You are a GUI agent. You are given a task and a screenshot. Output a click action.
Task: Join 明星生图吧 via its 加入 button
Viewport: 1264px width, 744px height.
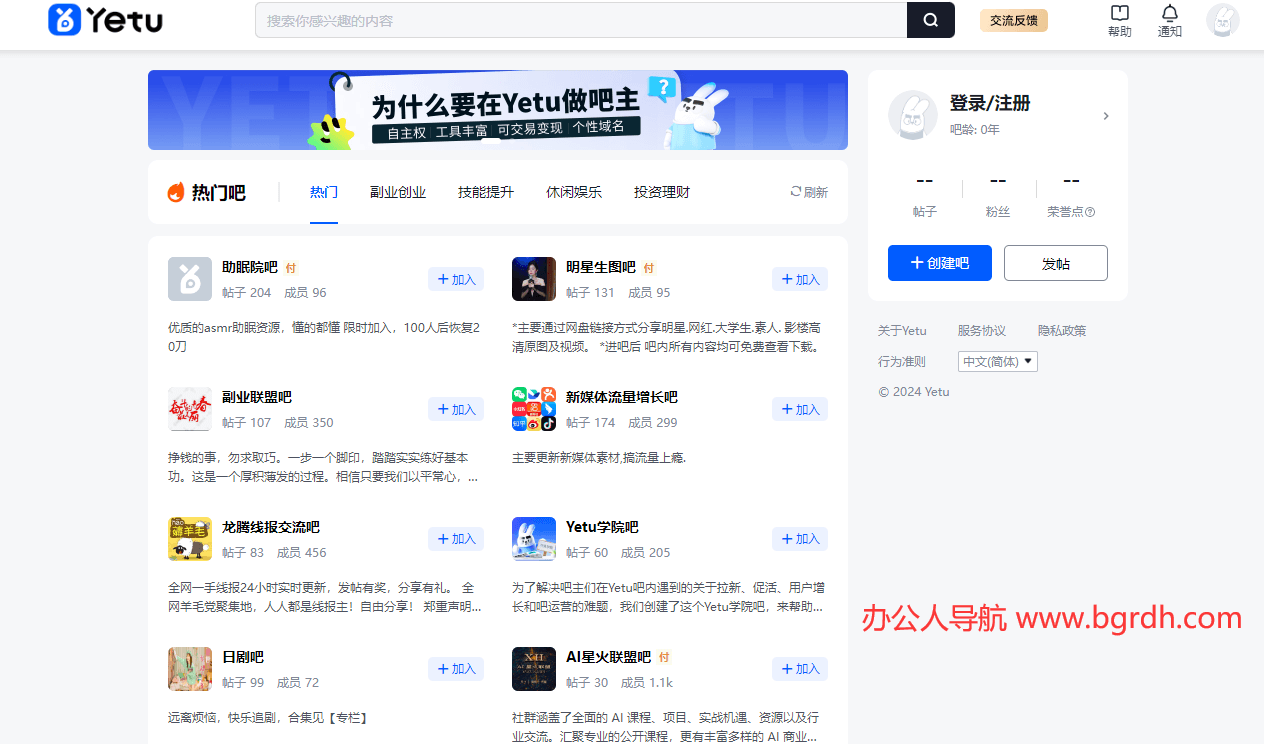pyautogui.click(x=799, y=279)
